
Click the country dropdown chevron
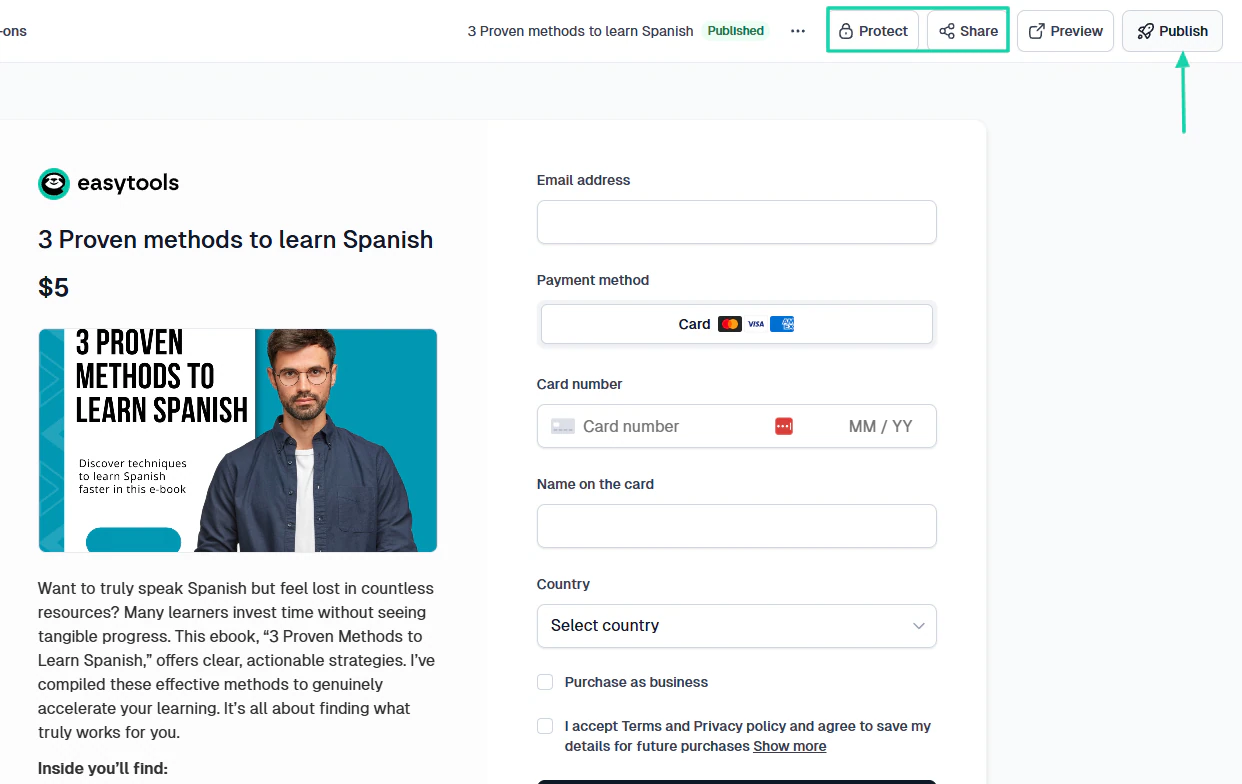[919, 626]
